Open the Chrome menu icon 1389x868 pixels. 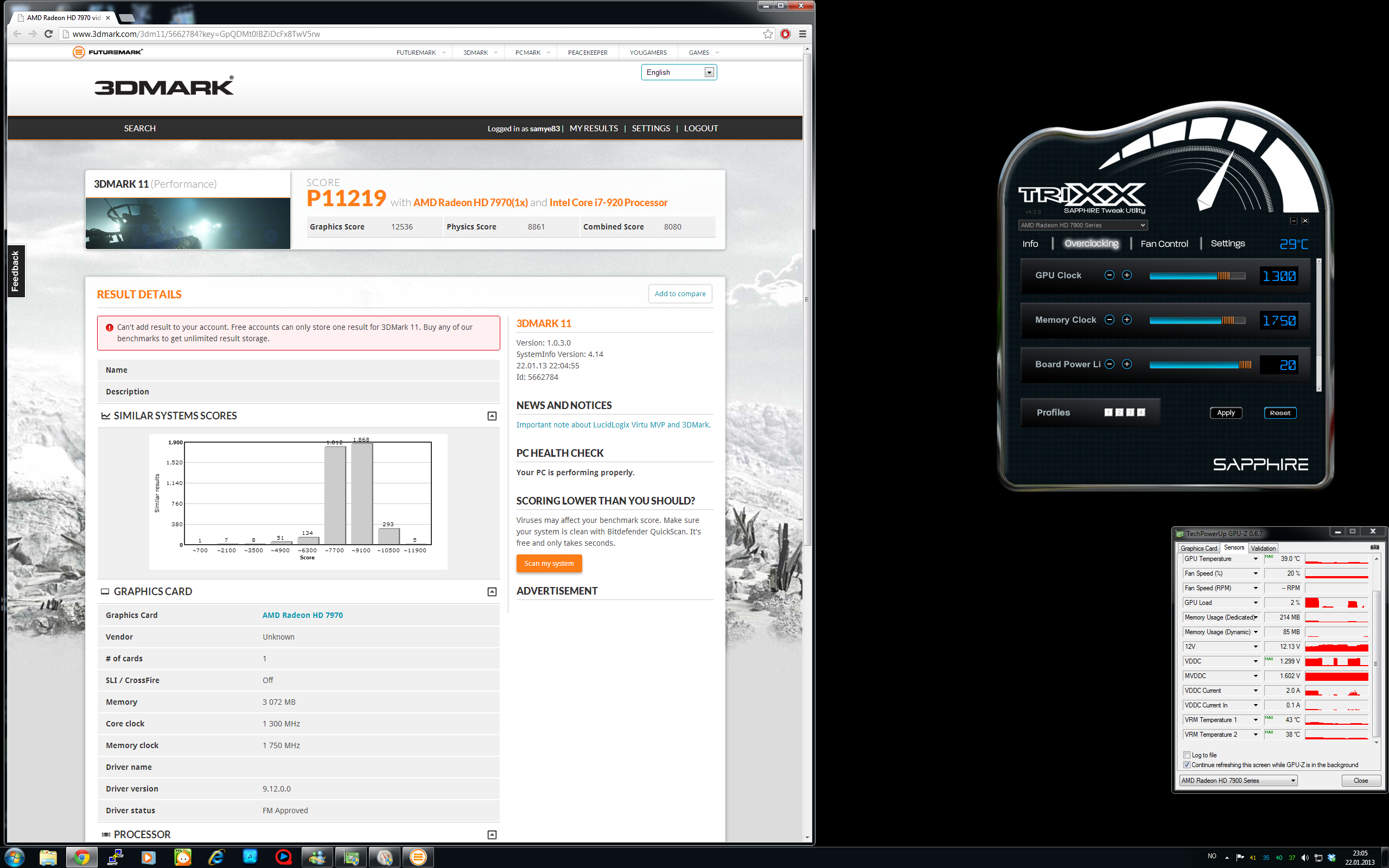point(802,34)
